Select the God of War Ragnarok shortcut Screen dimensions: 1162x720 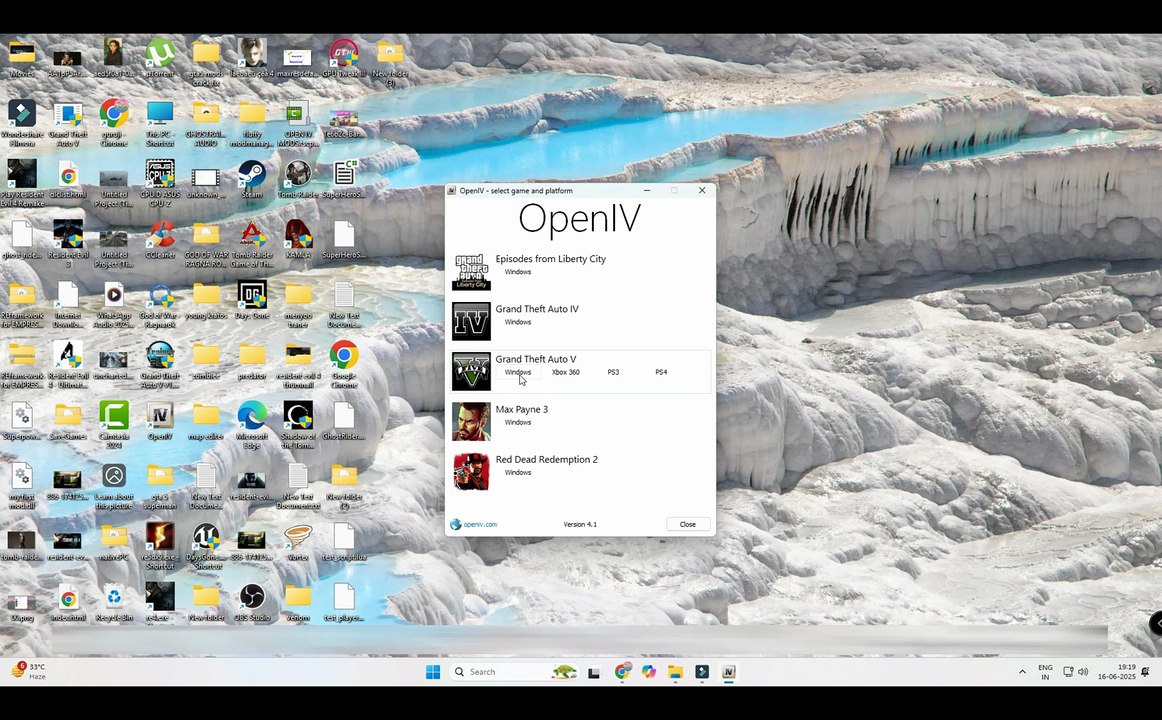pos(160,304)
